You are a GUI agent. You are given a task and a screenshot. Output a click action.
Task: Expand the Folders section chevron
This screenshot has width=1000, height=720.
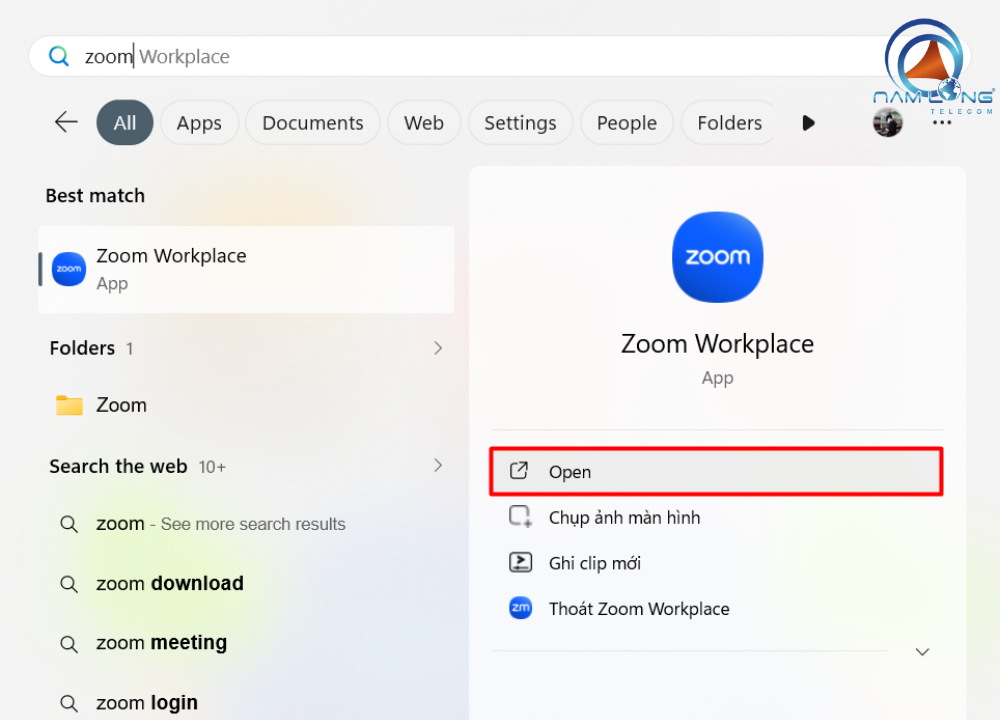coord(438,348)
